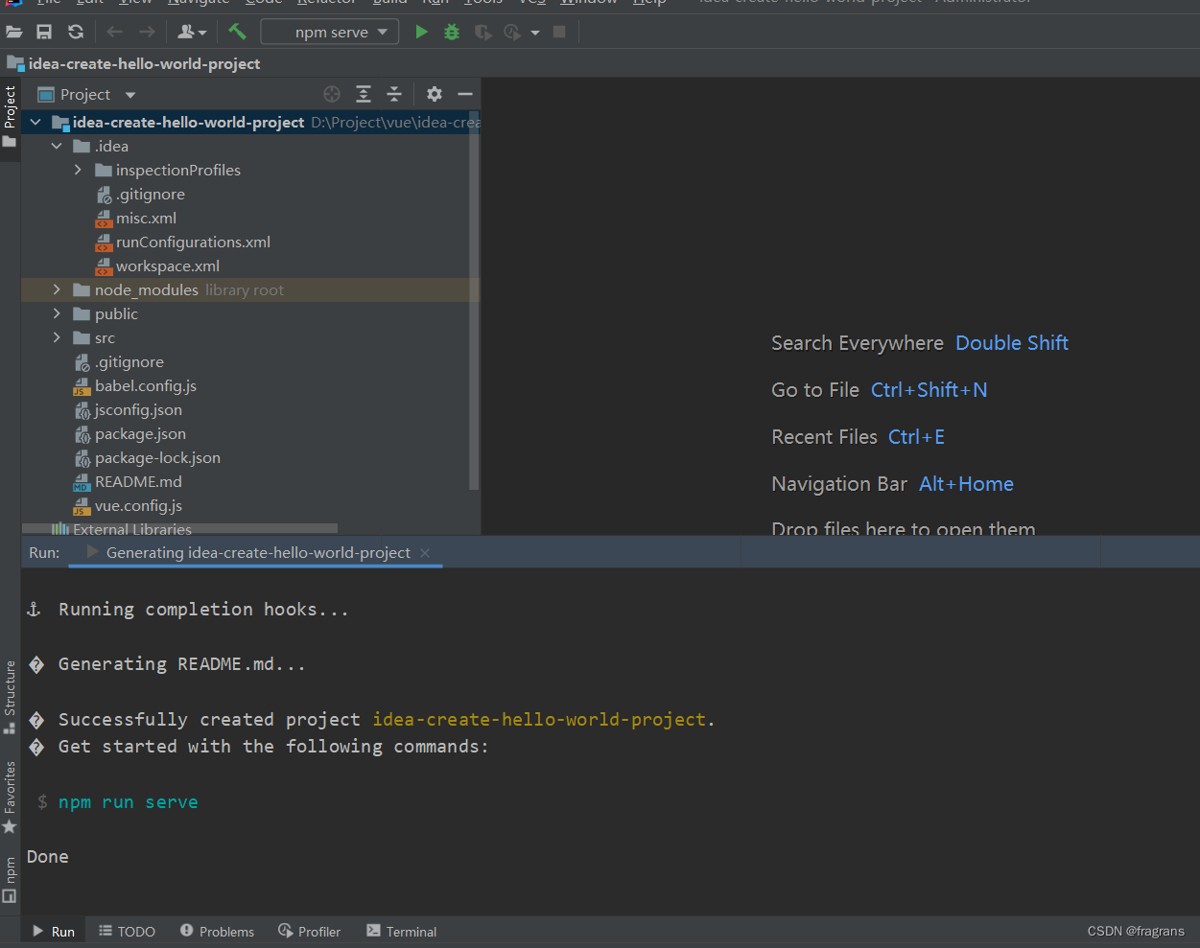Click the locate-in-tree crosshair icon
Image resolution: width=1200 pixels, height=948 pixels.
tap(332, 94)
